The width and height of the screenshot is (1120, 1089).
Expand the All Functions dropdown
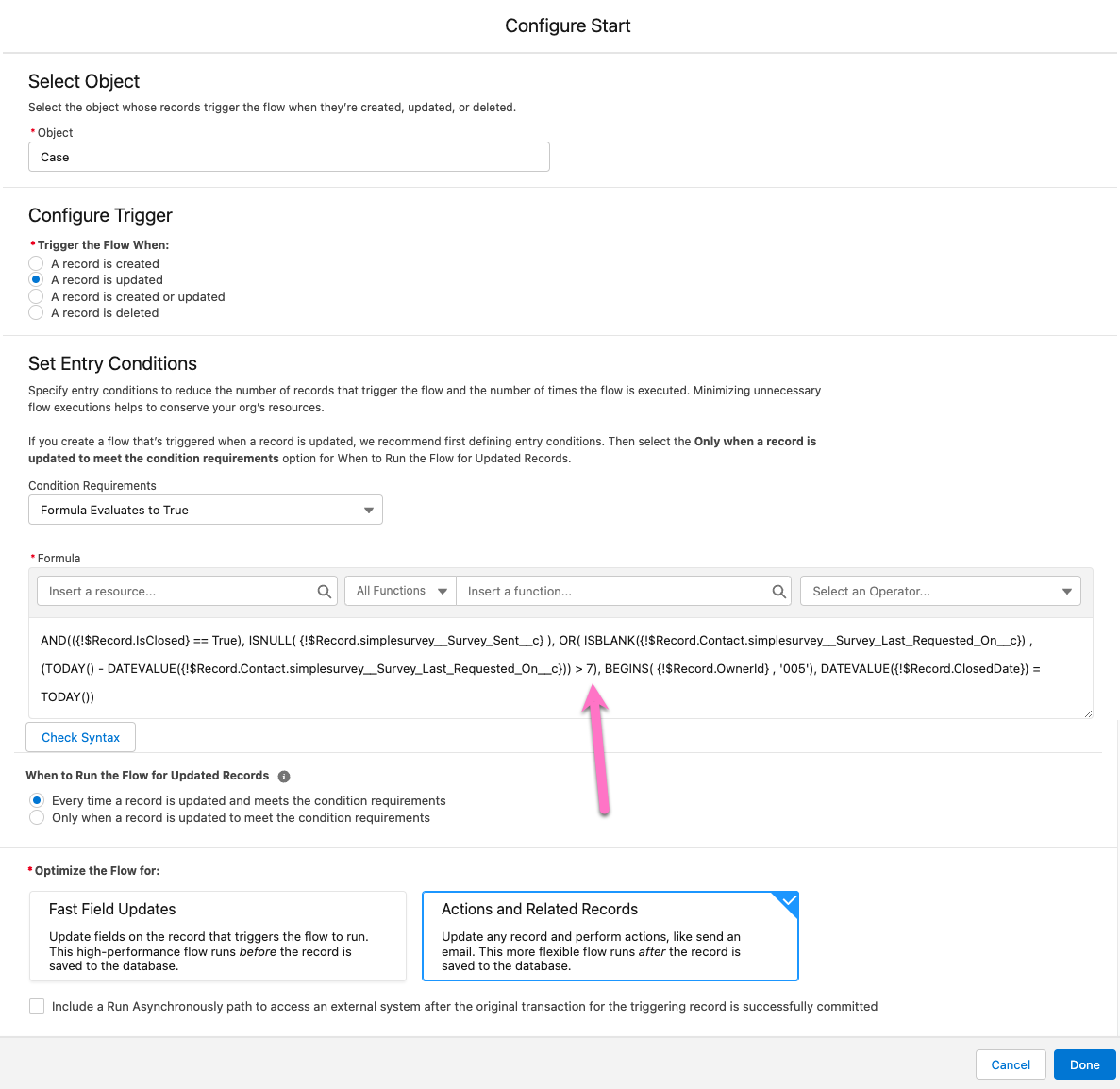coord(400,591)
